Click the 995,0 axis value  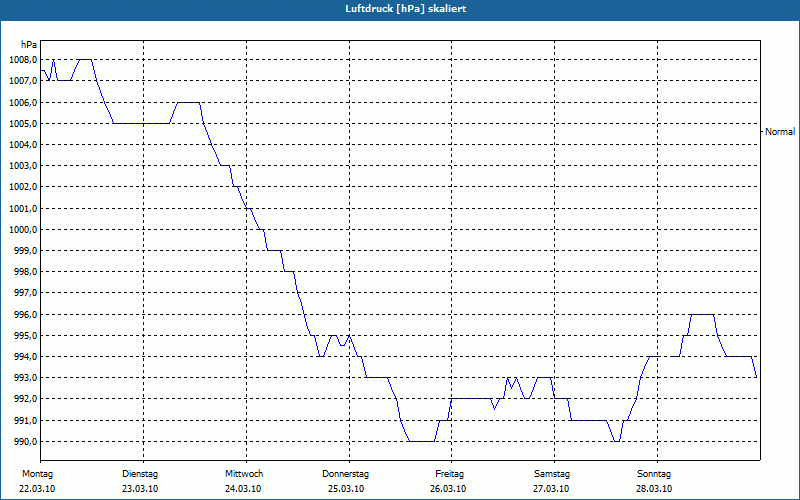point(26,335)
